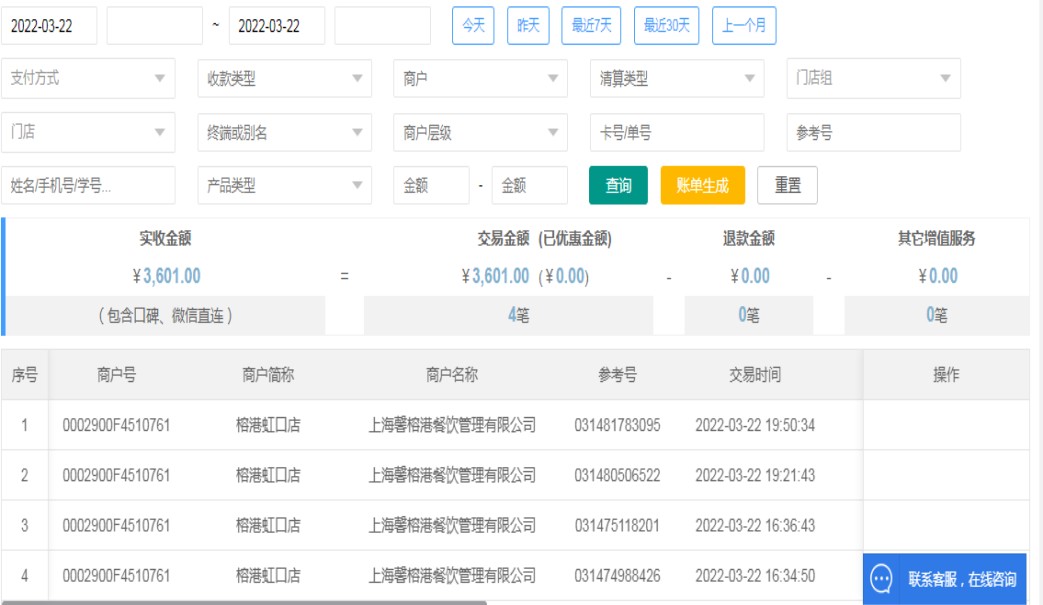Click the yellow 账单生成 button

[702, 185]
